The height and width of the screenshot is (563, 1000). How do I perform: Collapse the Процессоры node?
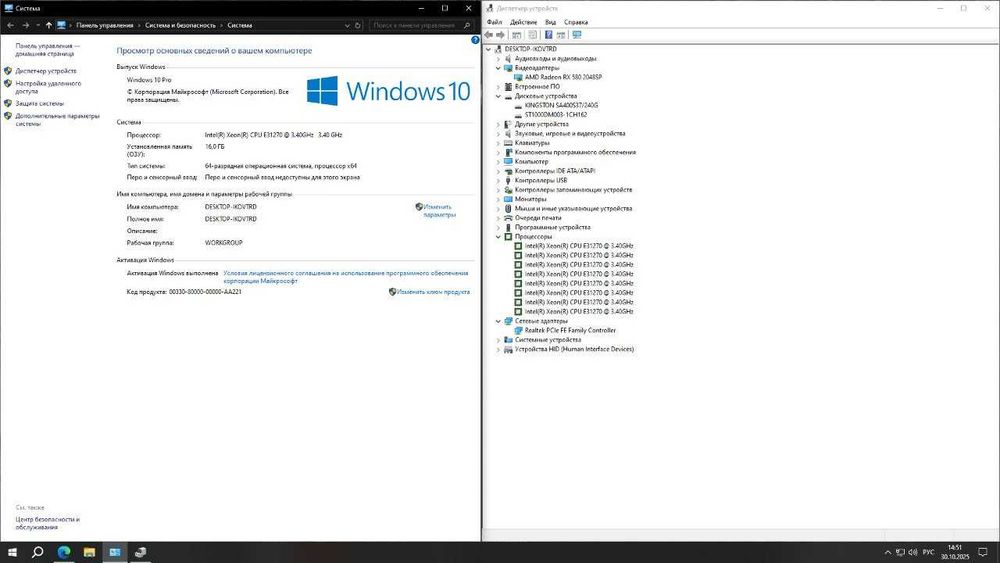tap(499, 237)
